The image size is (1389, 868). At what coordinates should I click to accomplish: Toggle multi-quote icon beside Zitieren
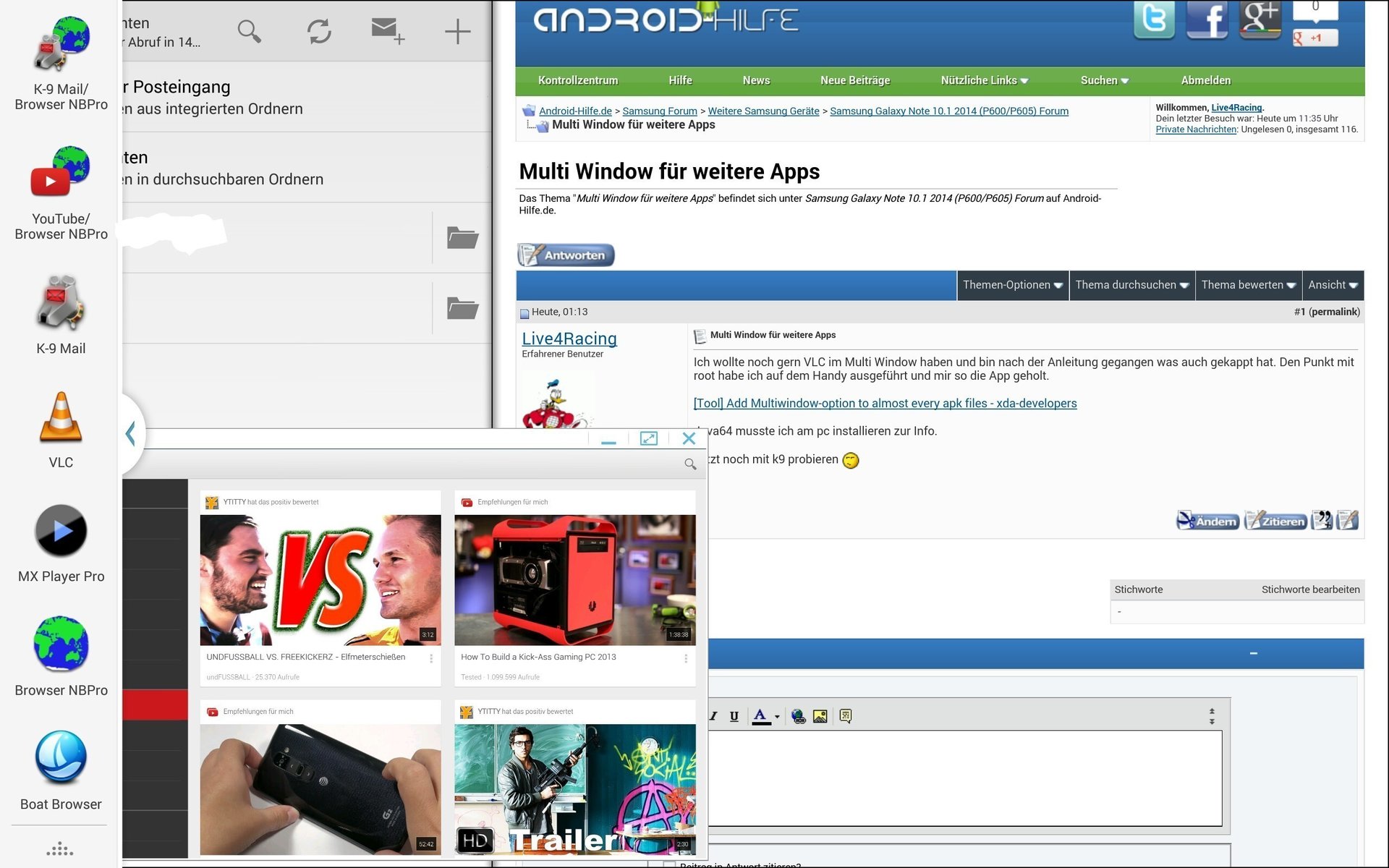[x=1322, y=521]
